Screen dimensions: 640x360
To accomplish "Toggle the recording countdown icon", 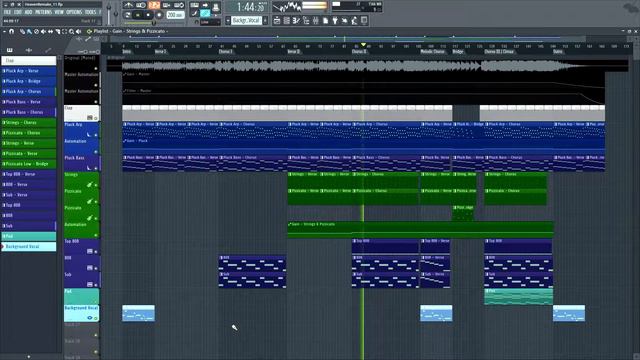I will pos(154,5).
